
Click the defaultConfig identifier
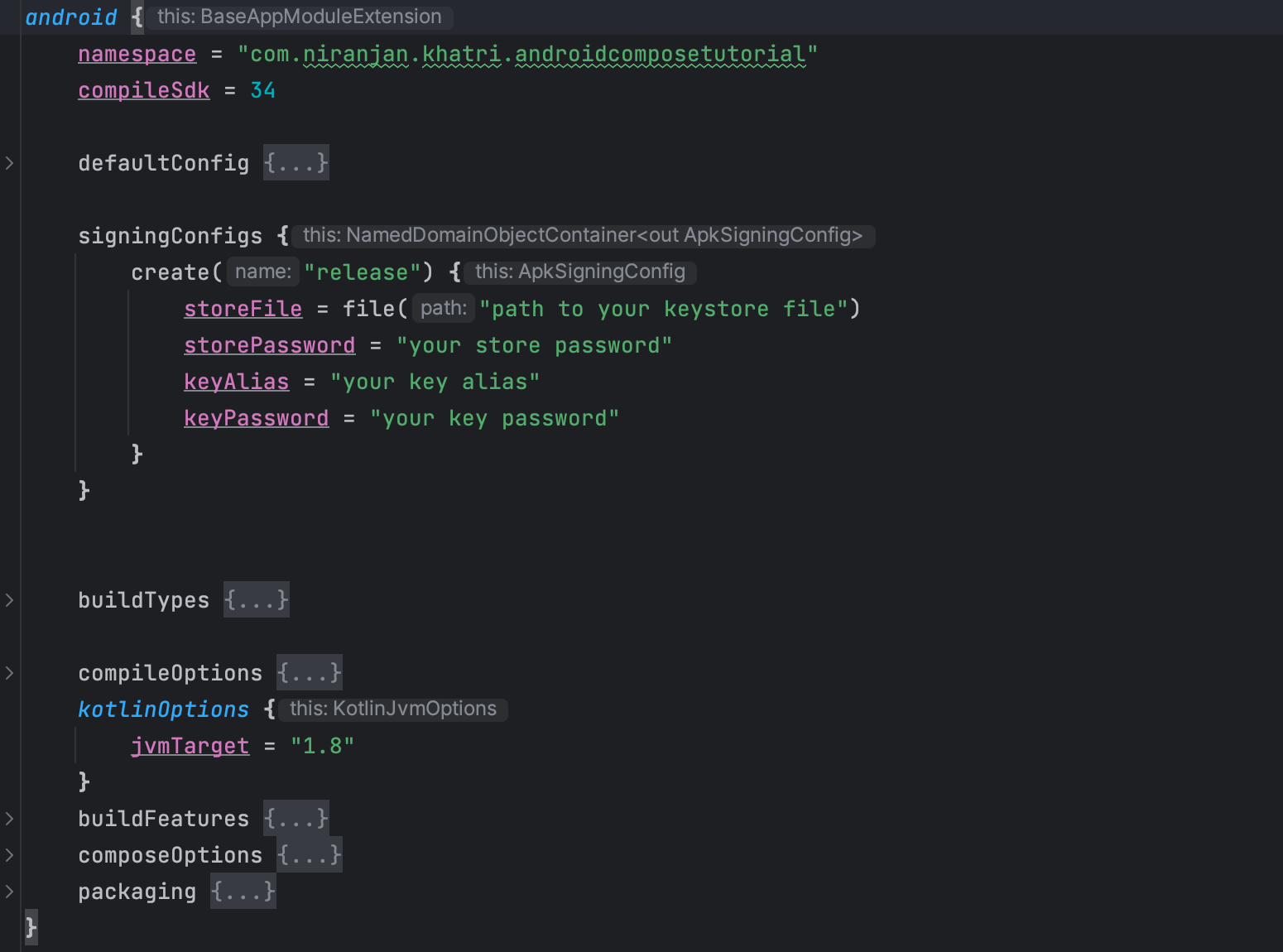click(x=164, y=163)
